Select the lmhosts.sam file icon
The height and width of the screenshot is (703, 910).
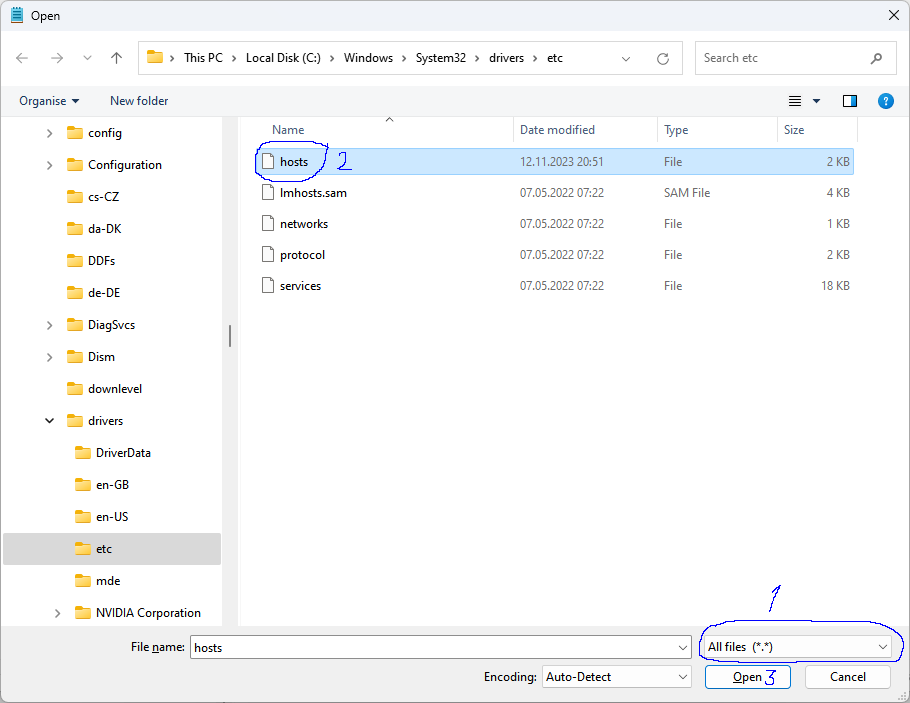tap(267, 193)
